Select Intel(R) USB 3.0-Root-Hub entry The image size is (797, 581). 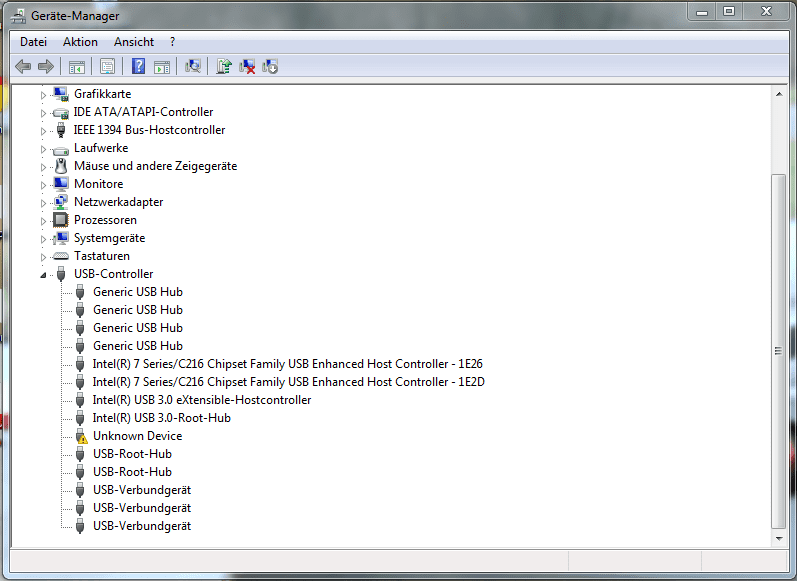162,418
